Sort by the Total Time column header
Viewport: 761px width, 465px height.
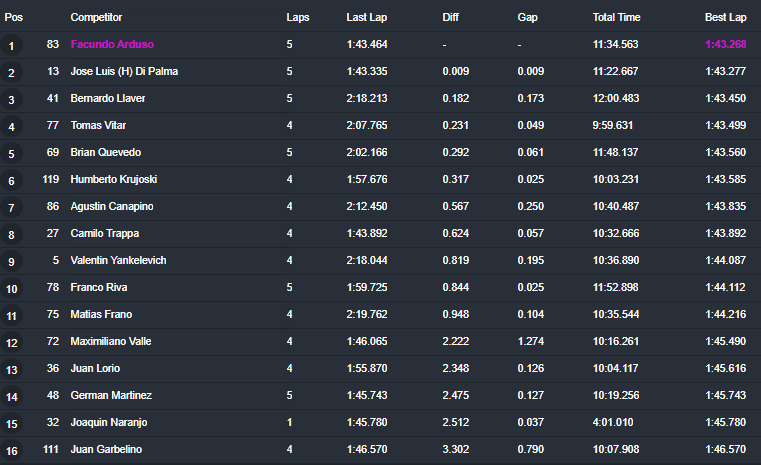coord(616,17)
